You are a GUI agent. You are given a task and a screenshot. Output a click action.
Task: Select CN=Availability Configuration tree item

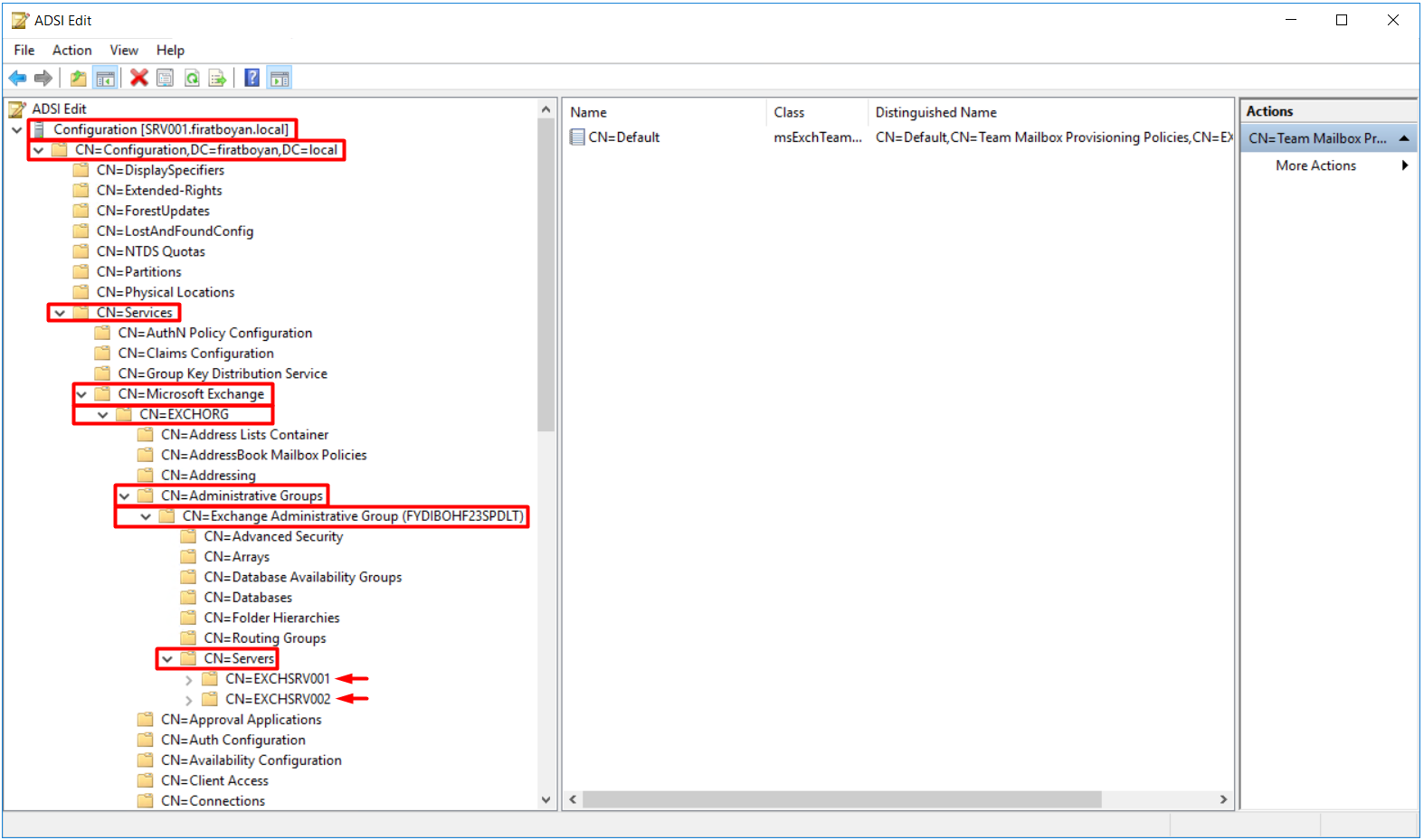tap(252, 760)
